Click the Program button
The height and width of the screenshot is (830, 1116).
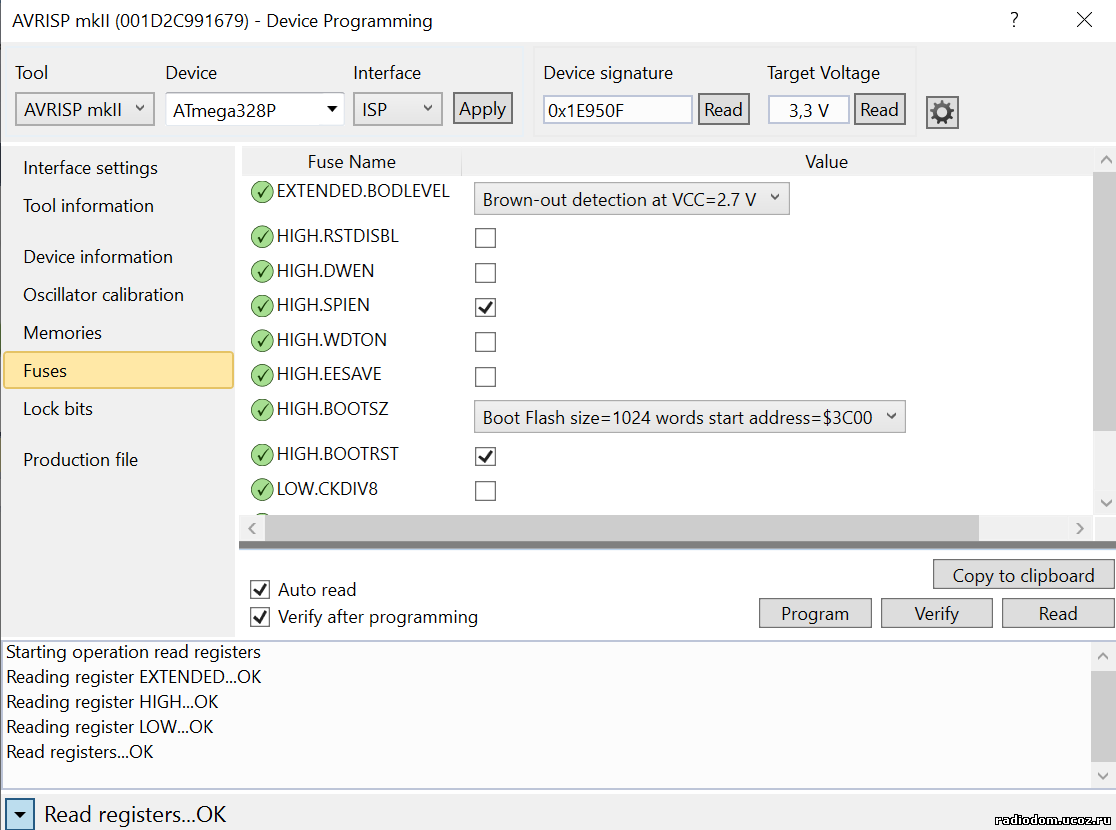click(x=815, y=614)
